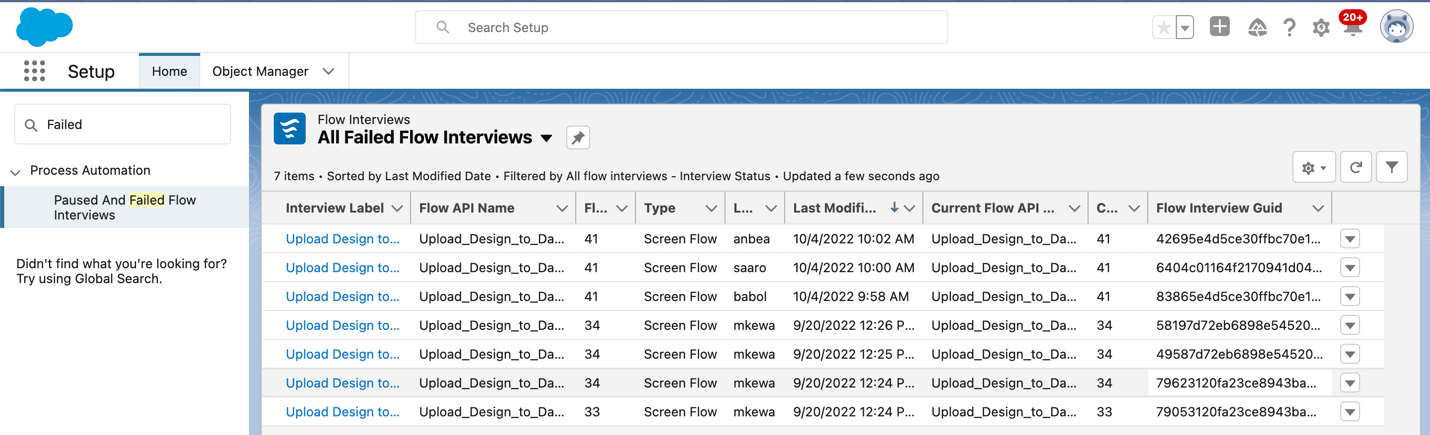
Task: Open Upload Design link dated 9/20/2022 12:25
Action: point(342,354)
